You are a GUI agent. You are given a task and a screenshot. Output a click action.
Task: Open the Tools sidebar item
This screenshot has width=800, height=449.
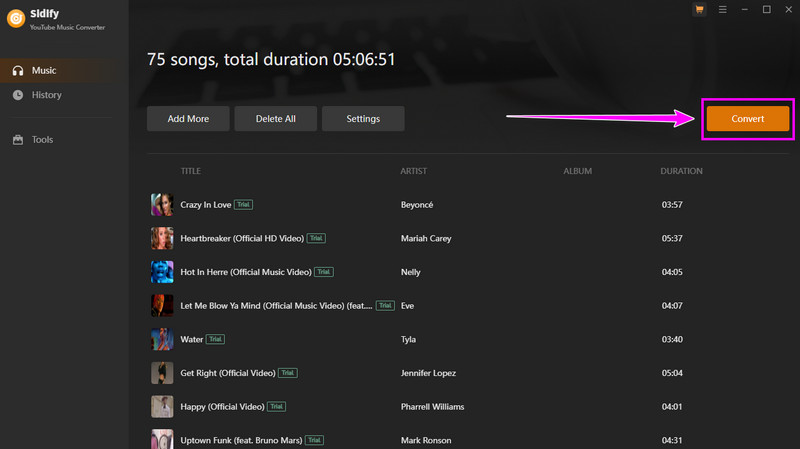(64, 139)
